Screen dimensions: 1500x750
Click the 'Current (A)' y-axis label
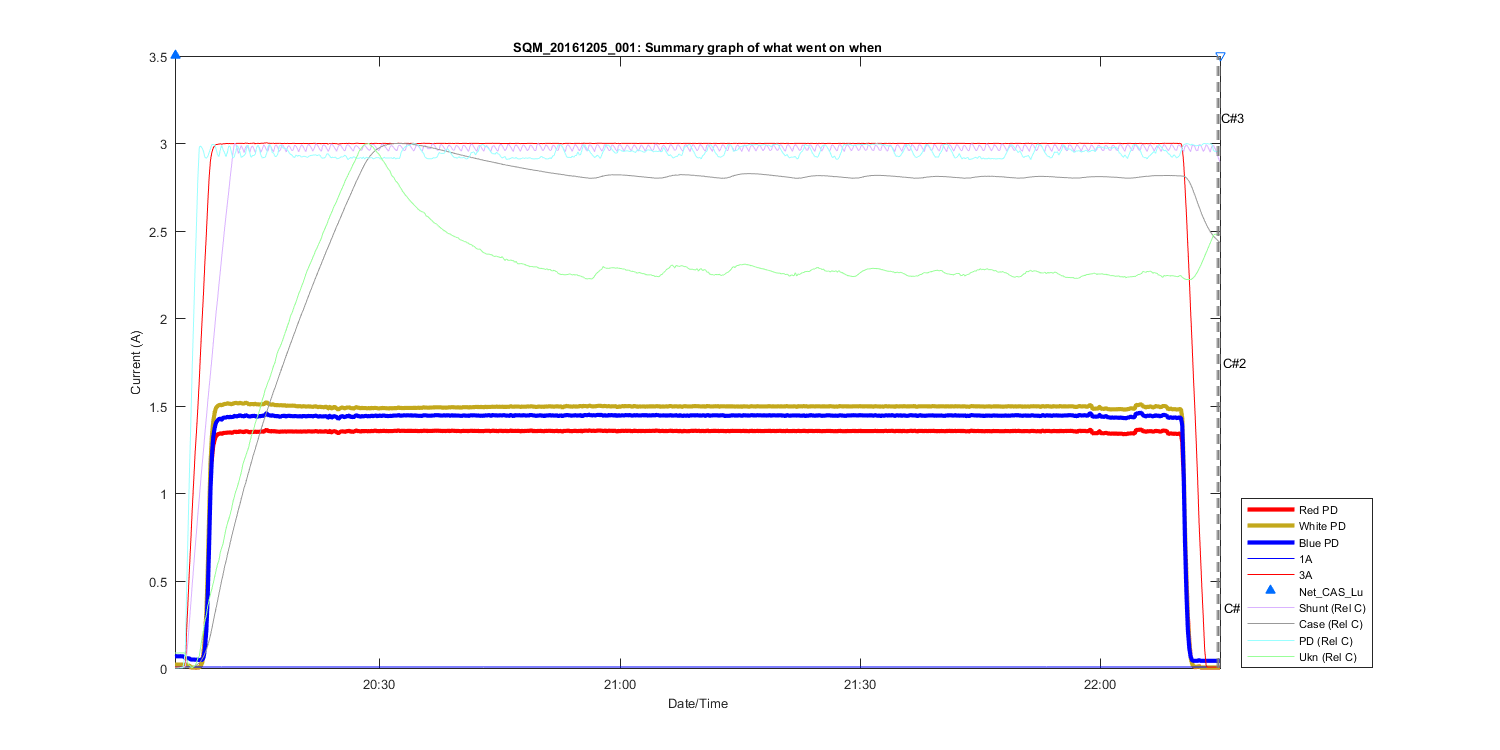pyautogui.click(x=136, y=360)
